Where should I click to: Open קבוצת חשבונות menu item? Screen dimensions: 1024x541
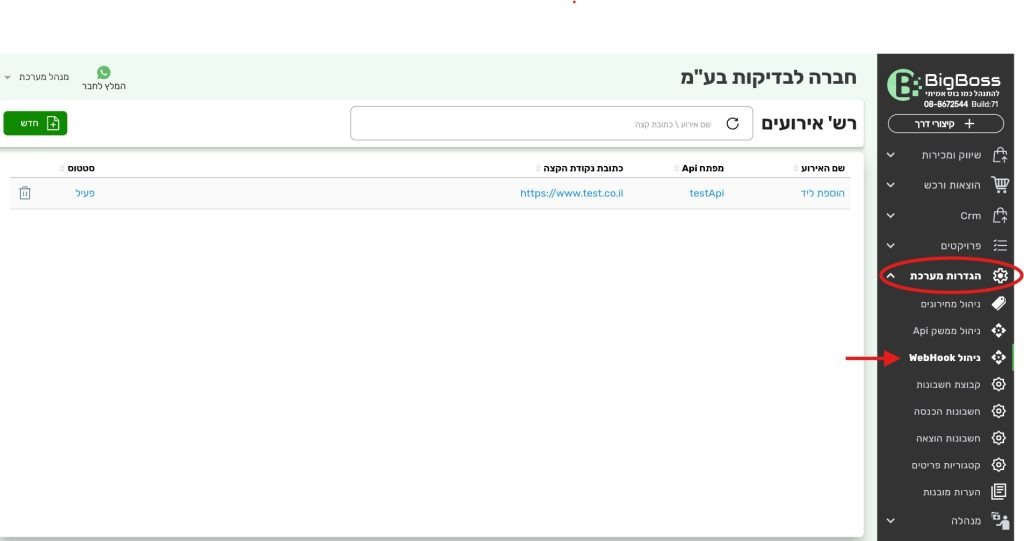(x=948, y=384)
